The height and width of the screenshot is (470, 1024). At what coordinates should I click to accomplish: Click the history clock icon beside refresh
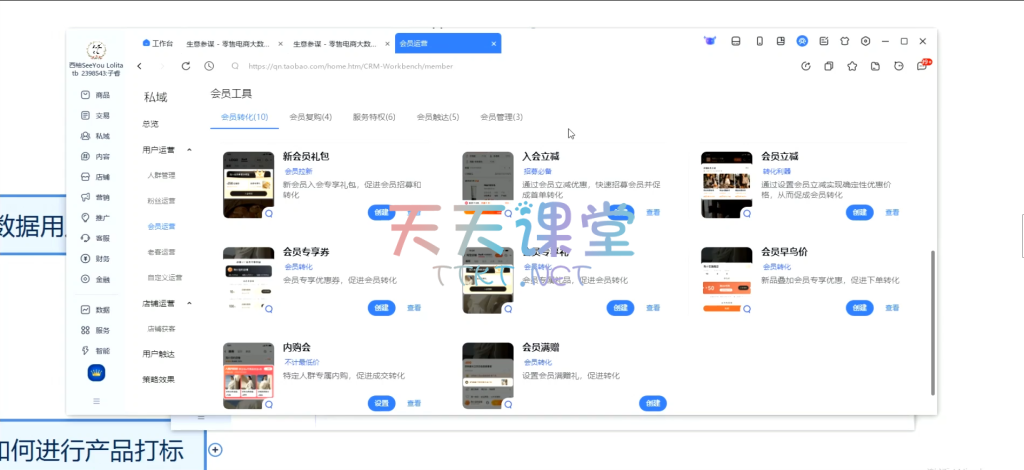pos(209,66)
